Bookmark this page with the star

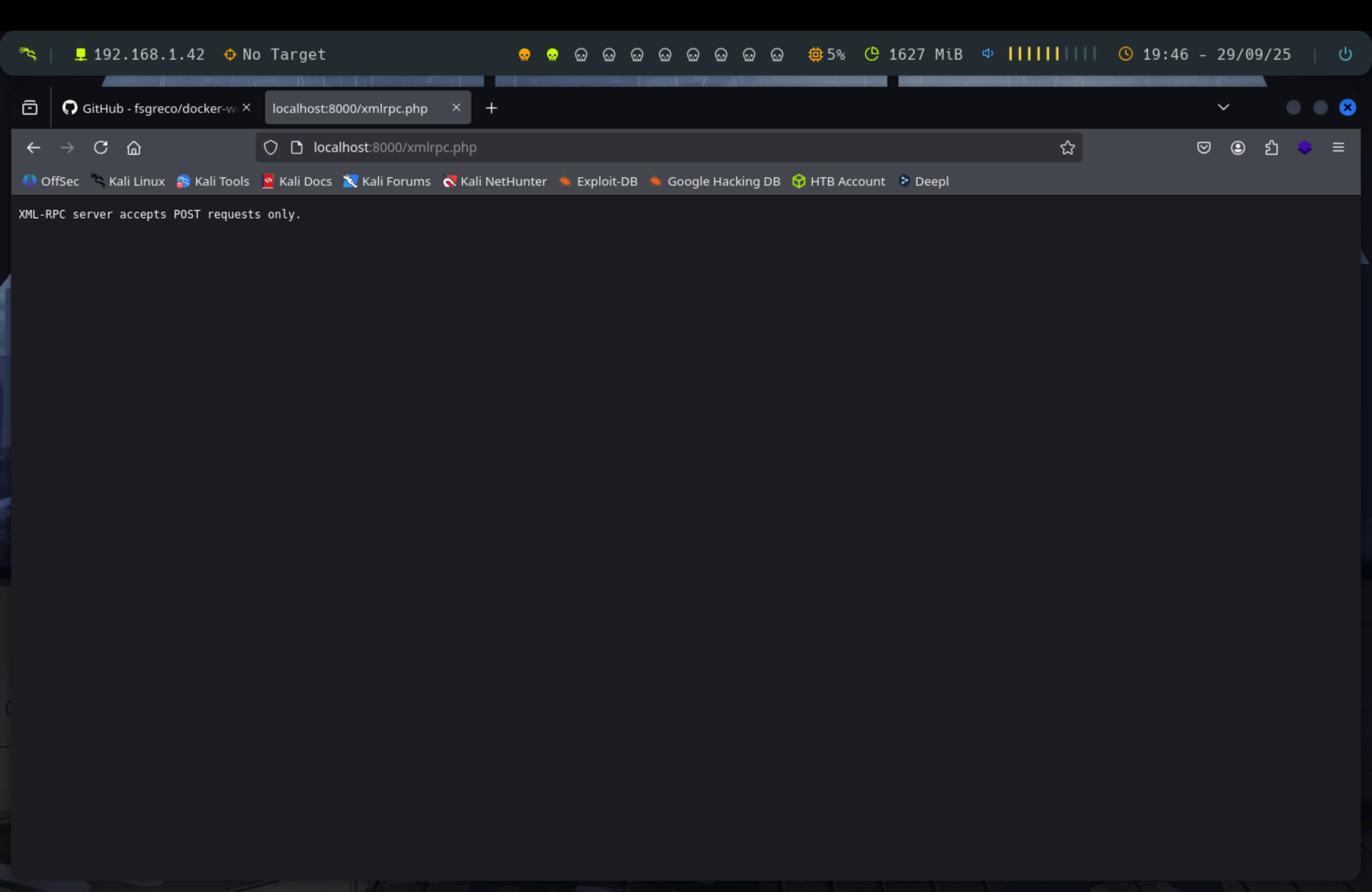click(1067, 147)
